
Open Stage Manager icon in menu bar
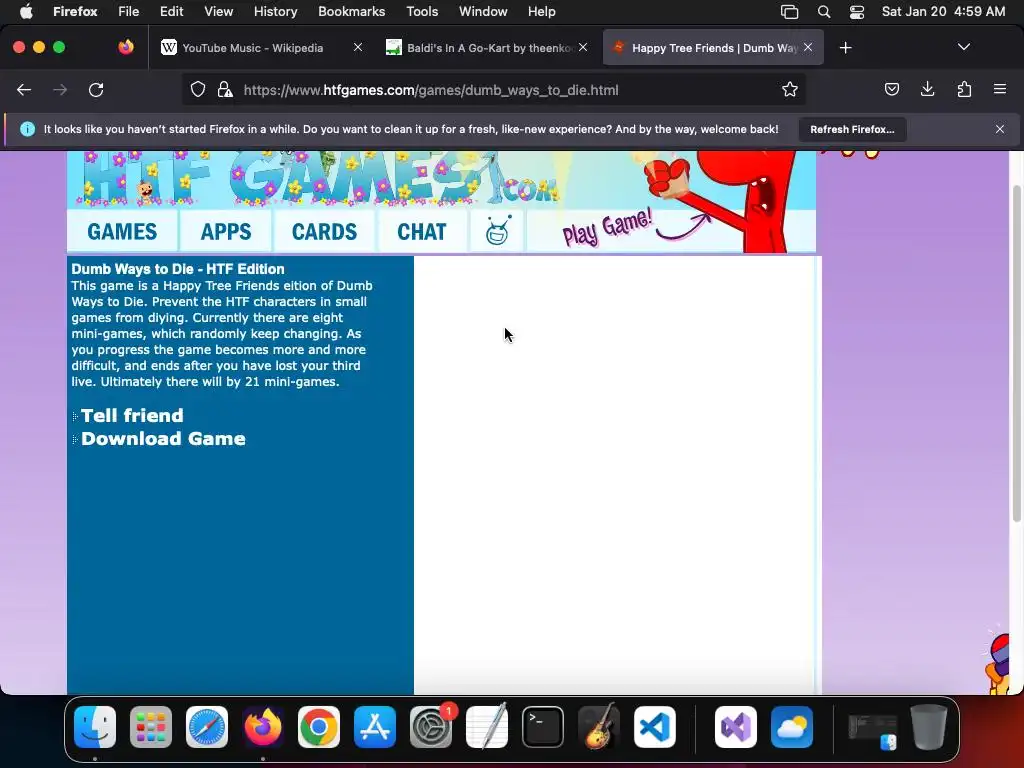pos(790,12)
